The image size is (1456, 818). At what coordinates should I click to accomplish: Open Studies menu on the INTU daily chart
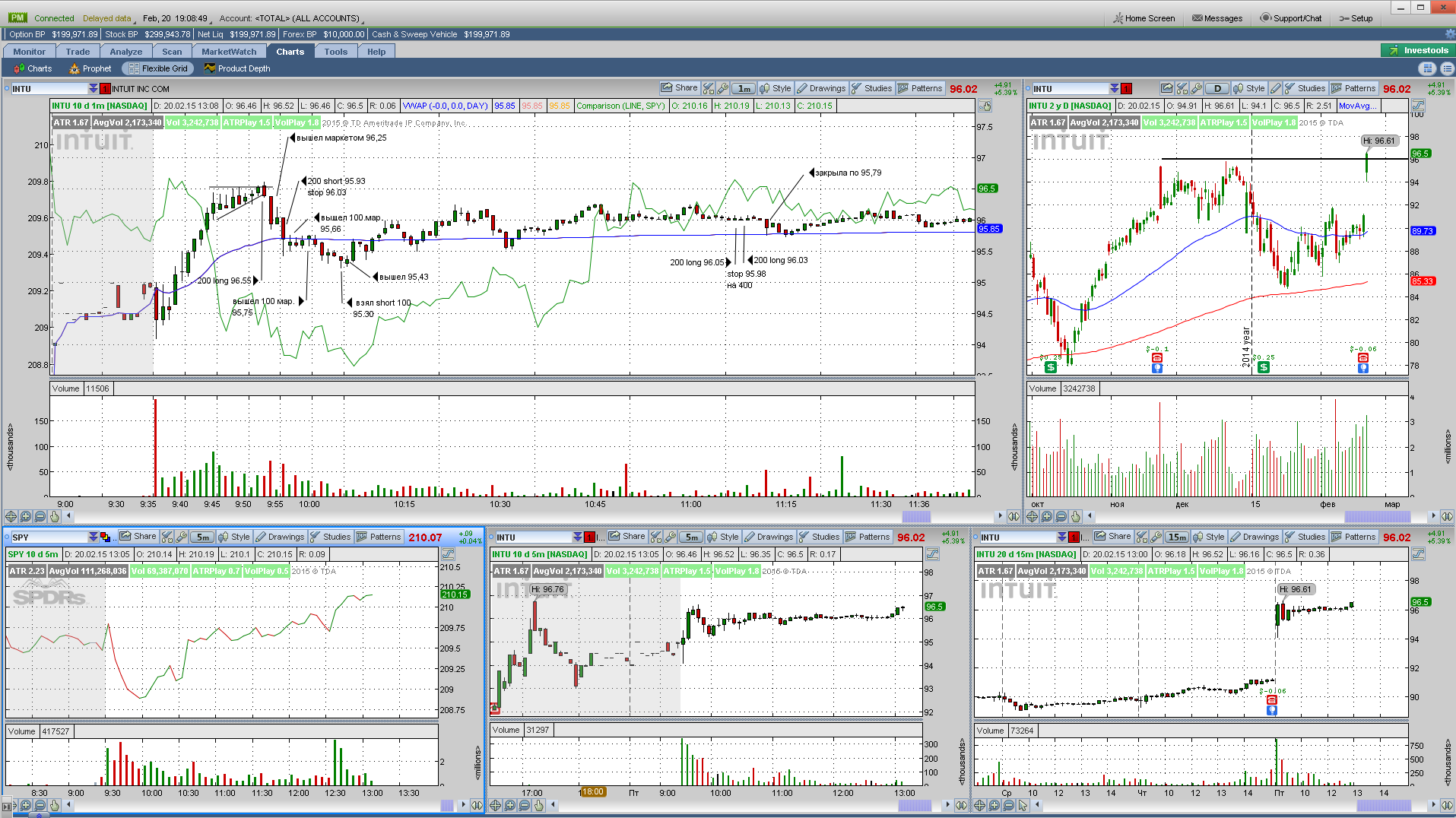point(1305,88)
